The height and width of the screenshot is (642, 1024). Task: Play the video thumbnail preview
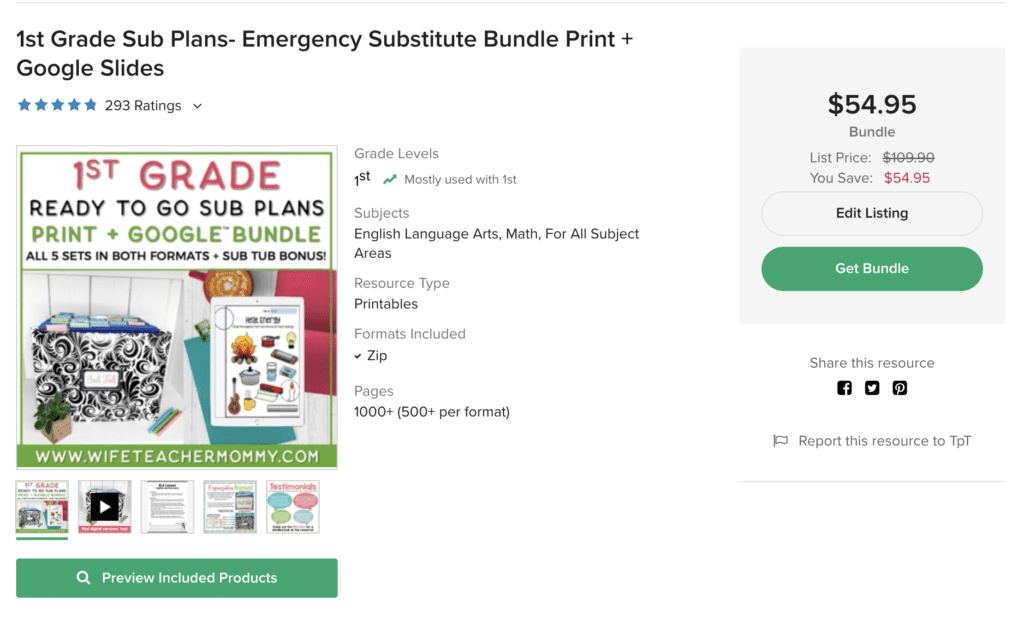pos(104,507)
